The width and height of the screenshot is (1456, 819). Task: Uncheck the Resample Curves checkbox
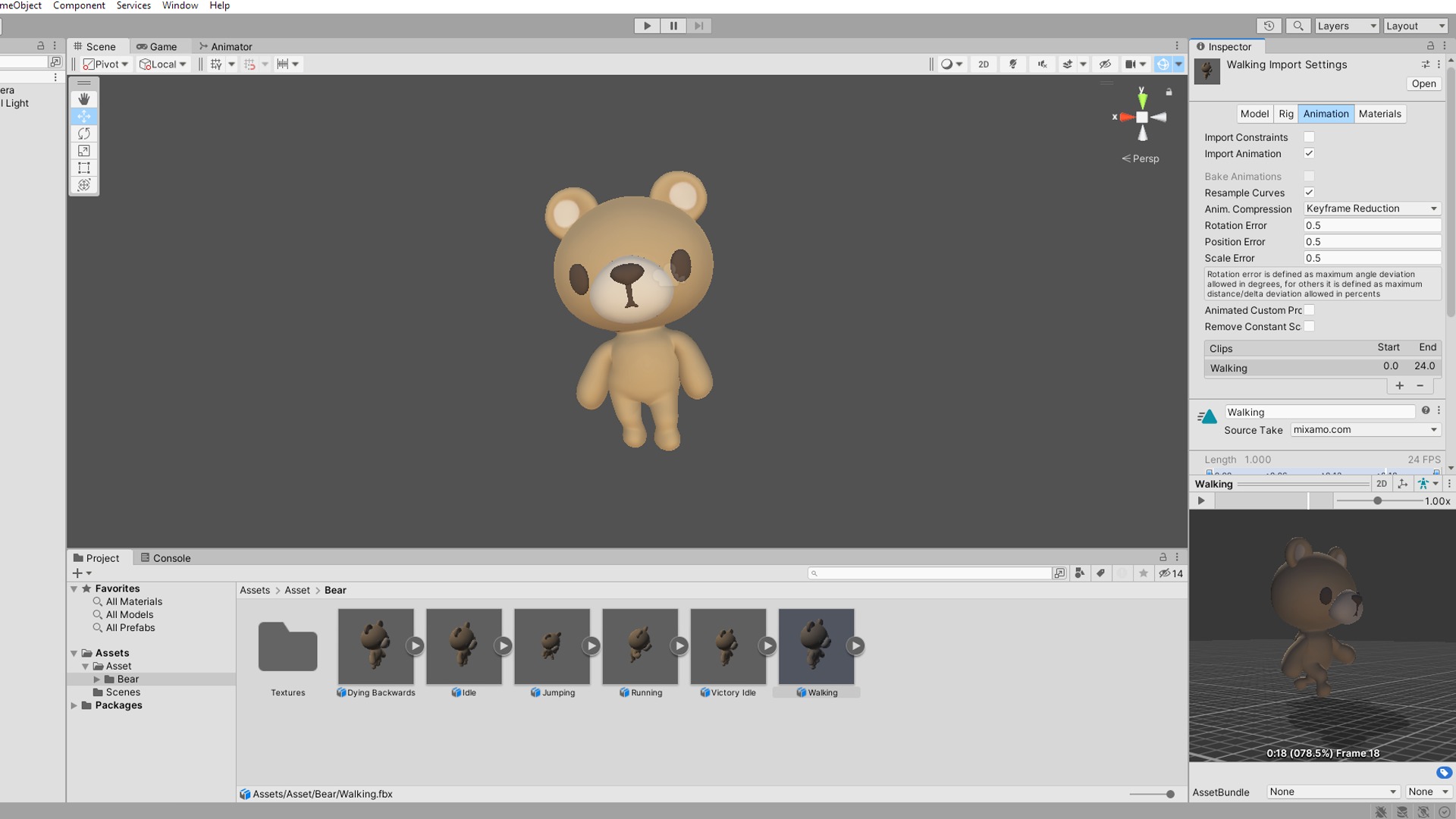click(x=1309, y=193)
